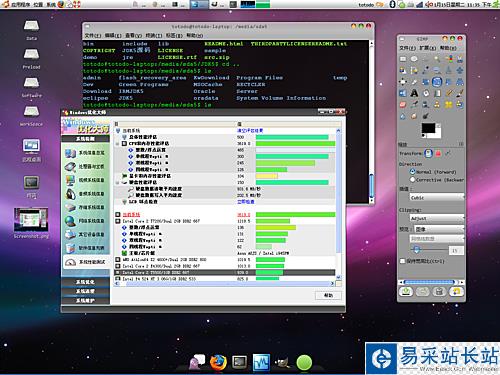Select the Ellipse Select tool in GIMP
The image size is (500, 375).
[414, 59]
